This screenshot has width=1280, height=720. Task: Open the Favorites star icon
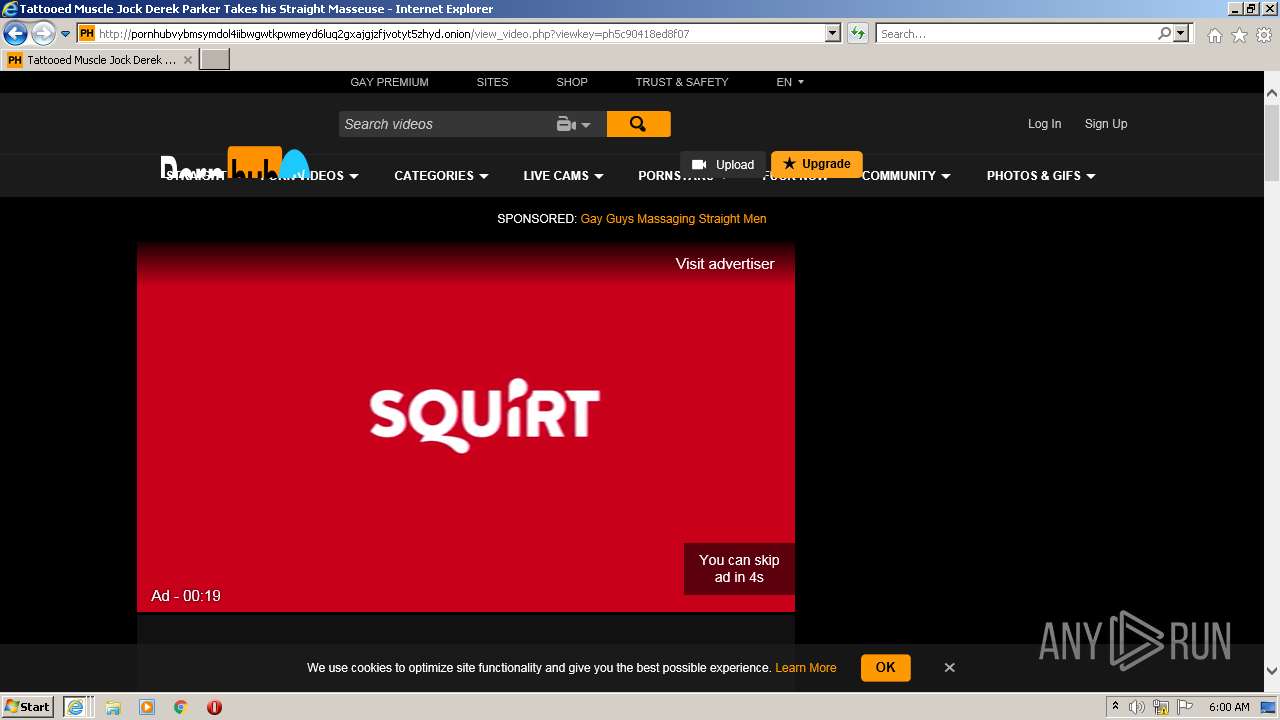tap(1239, 35)
